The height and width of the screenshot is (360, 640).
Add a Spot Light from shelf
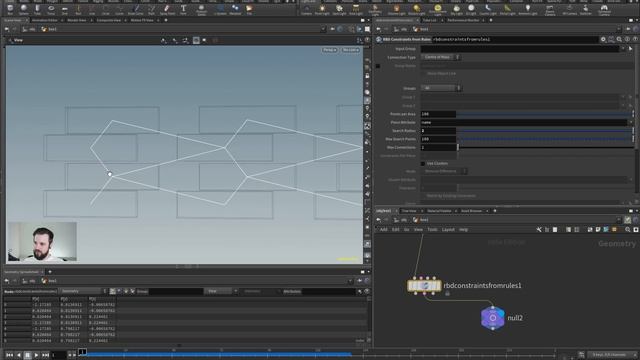pos(339,9)
